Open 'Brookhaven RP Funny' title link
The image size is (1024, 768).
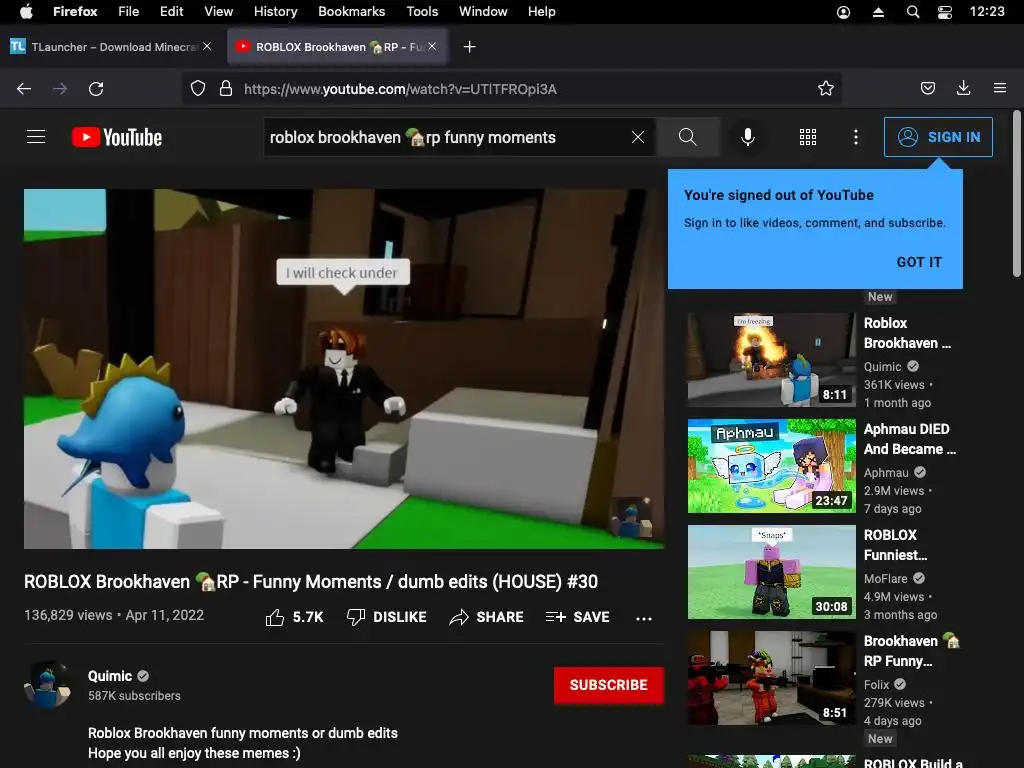[912, 650]
